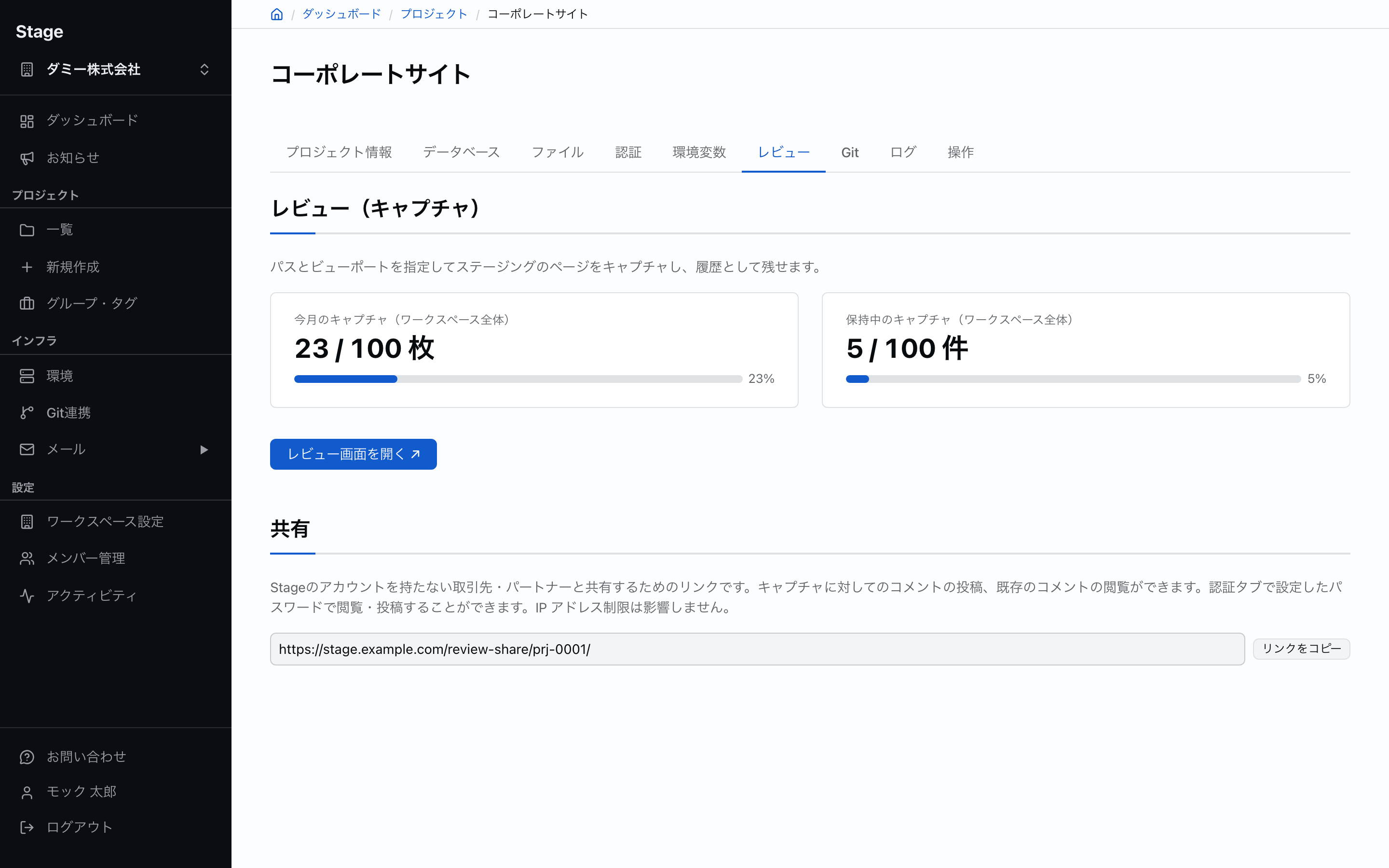Click the megaphone icon for お知らせ
Viewport: 1389px width, 868px height.
coord(27,158)
